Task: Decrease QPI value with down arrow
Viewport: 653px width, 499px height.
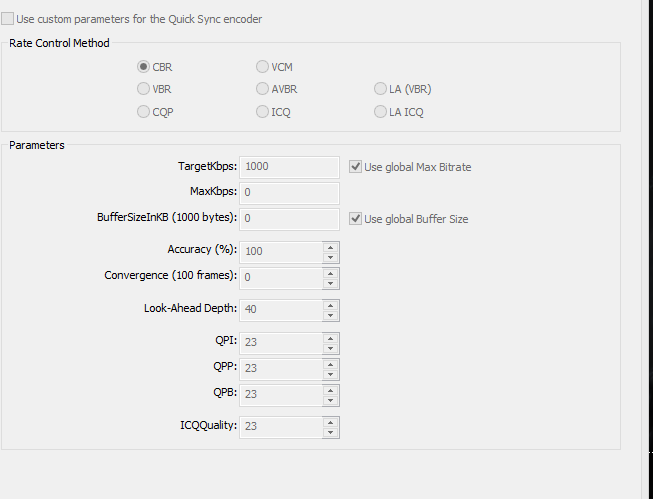Action: click(330, 349)
